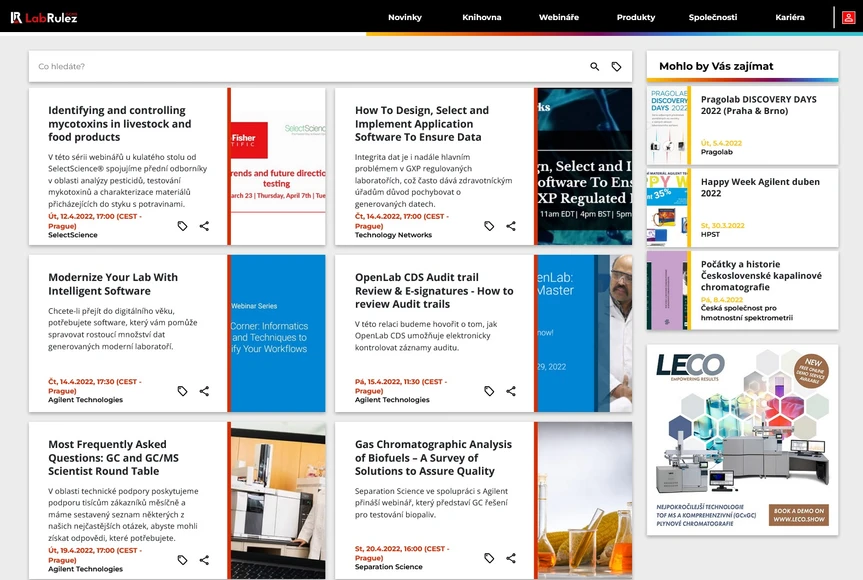Click 'Agilent Technologies' on Modernize Your Lab card
Image resolution: width=863 pixels, height=580 pixels.
(x=85, y=400)
